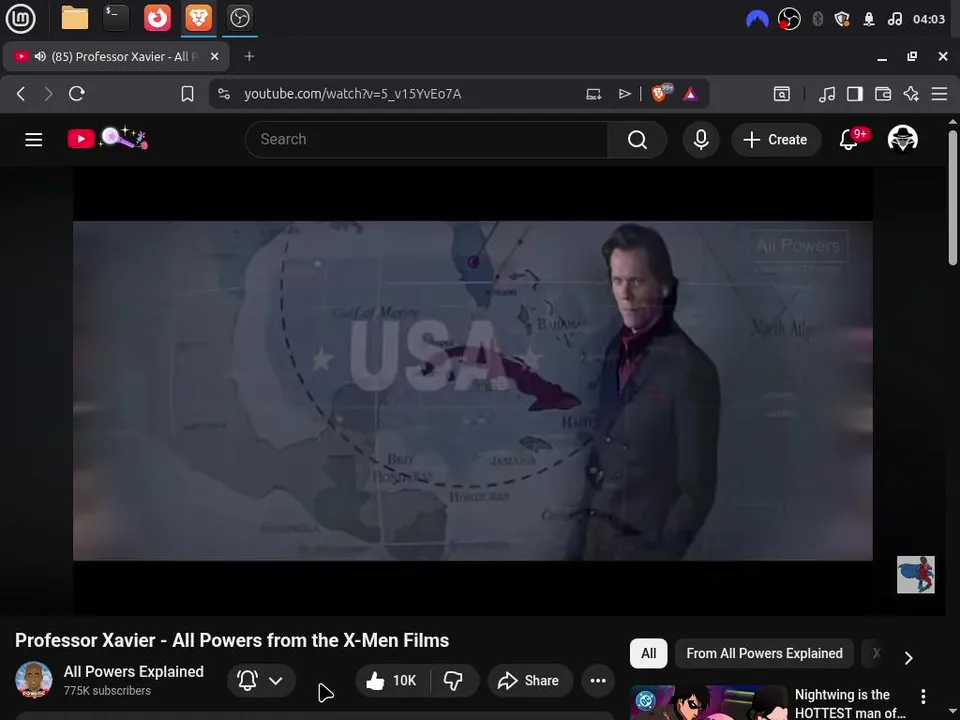Open options menu for Nightwing video

point(923,696)
